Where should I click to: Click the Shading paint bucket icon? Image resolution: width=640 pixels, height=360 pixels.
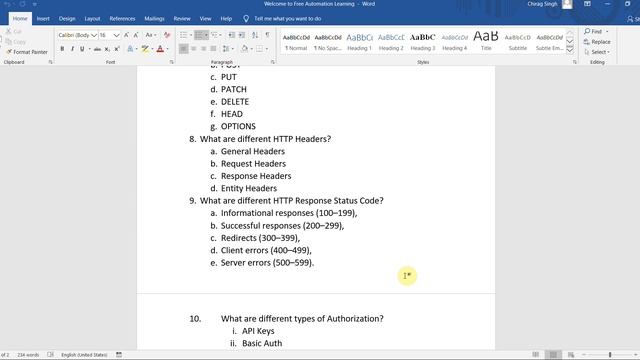click(244, 49)
